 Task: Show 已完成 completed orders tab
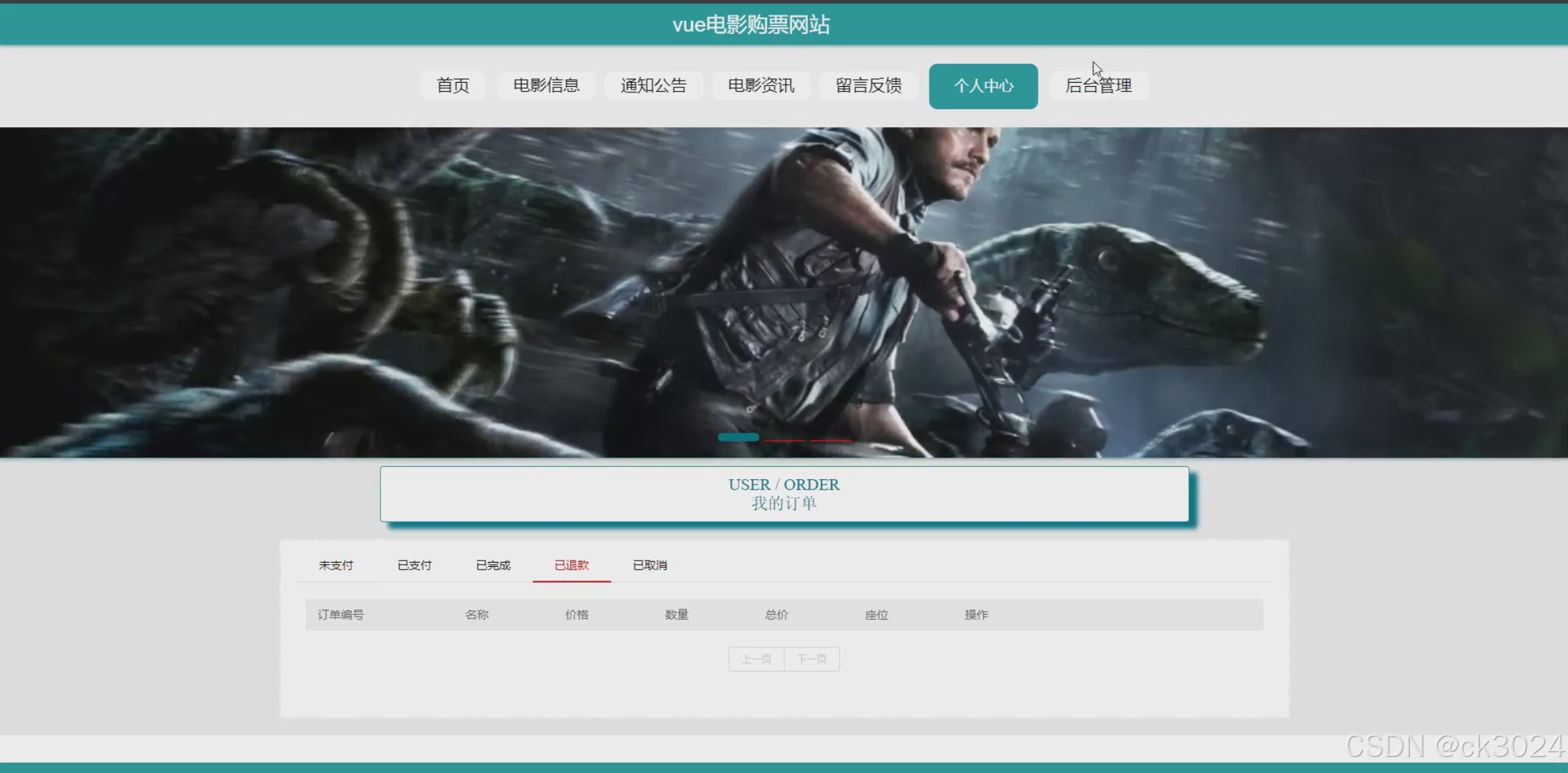[x=493, y=565]
